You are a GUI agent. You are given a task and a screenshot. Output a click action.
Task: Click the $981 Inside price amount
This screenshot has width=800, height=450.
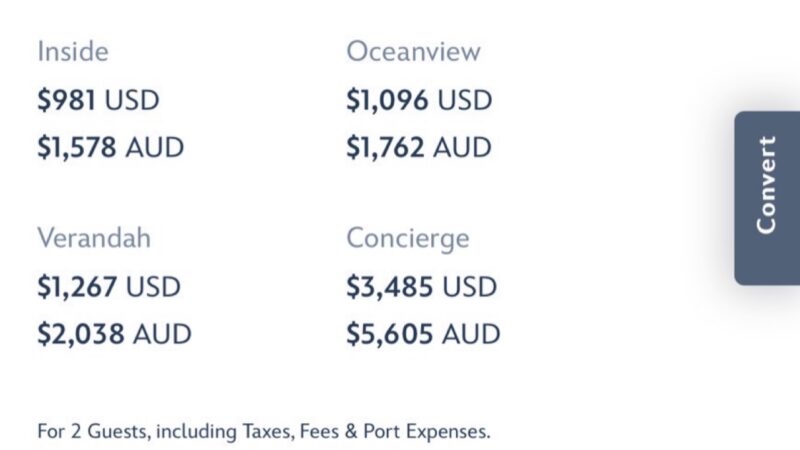(67, 100)
